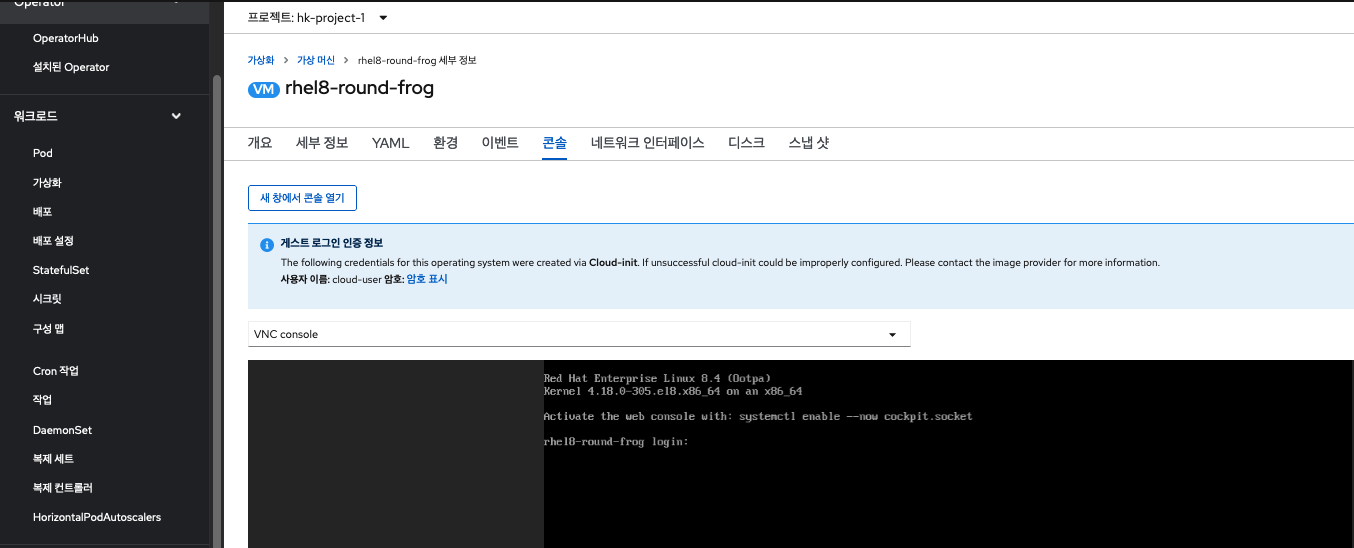This screenshot has height=548, width=1354.
Task: Click the VNC console login prompt line
Action: click(x=616, y=442)
